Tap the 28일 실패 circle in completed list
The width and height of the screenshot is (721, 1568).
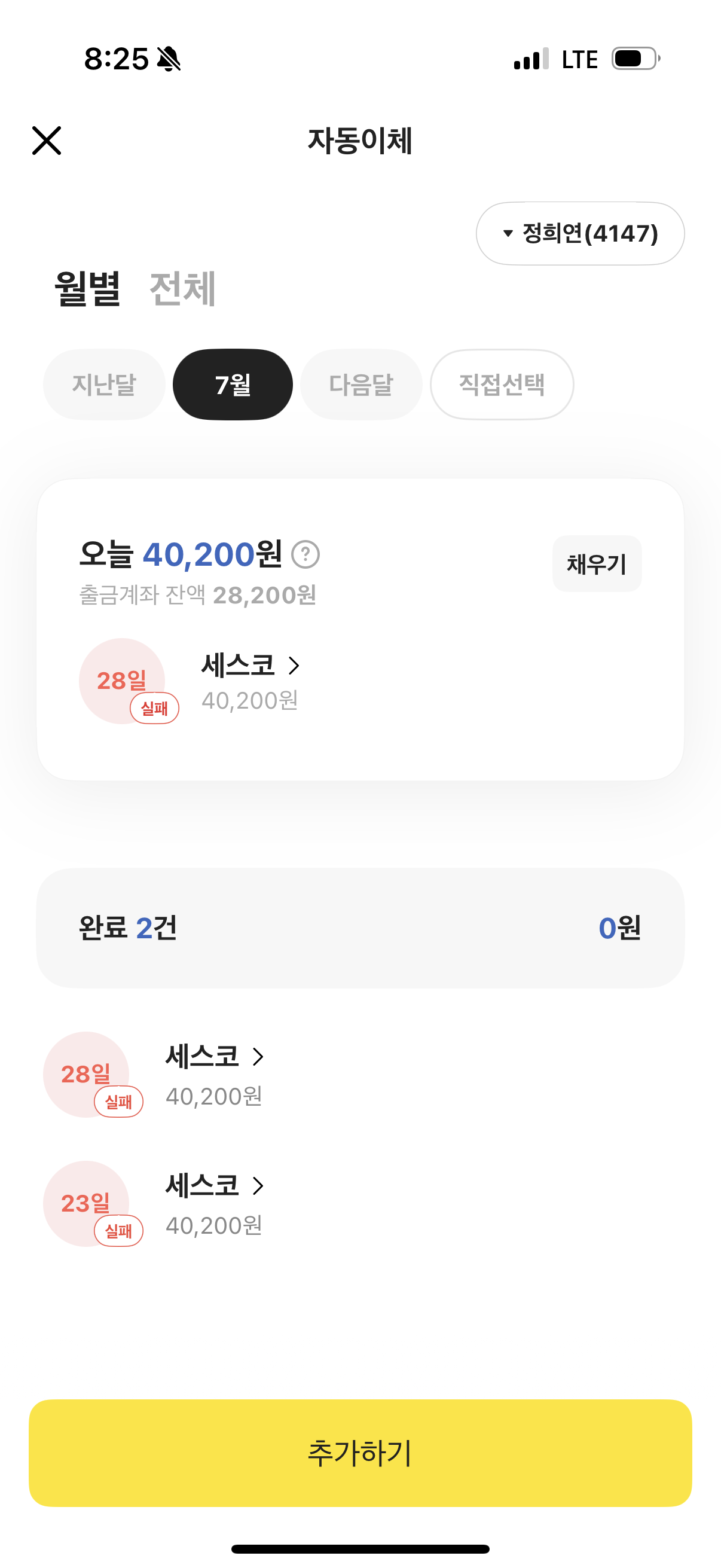87,1075
